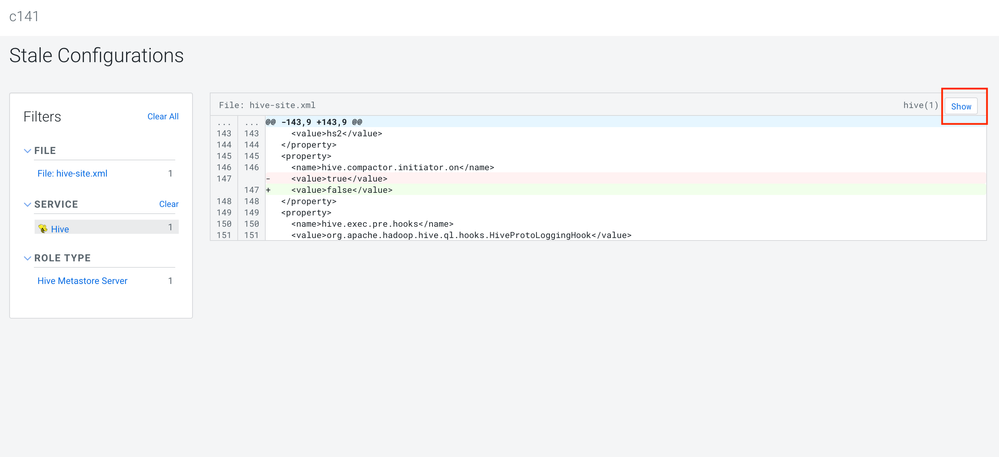Image resolution: width=999 pixels, height=457 pixels.
Task: Click the hive(1) label in diff header
Action: tap(920, 105)
